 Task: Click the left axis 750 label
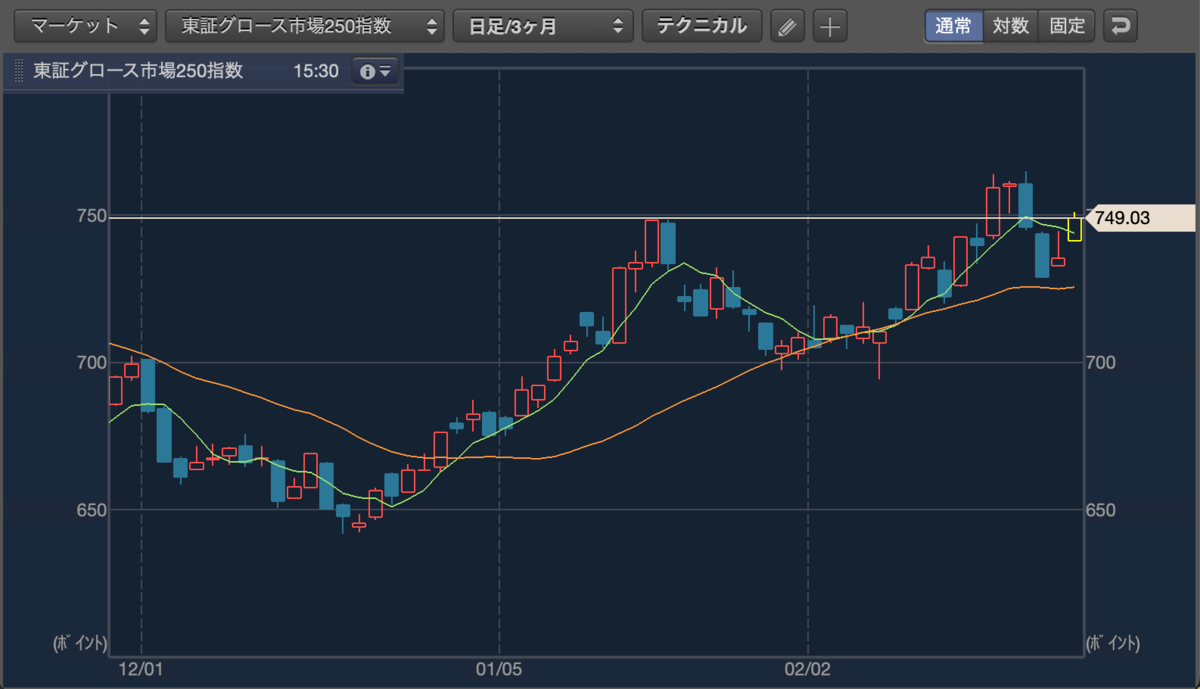click(x=93, y=217)
